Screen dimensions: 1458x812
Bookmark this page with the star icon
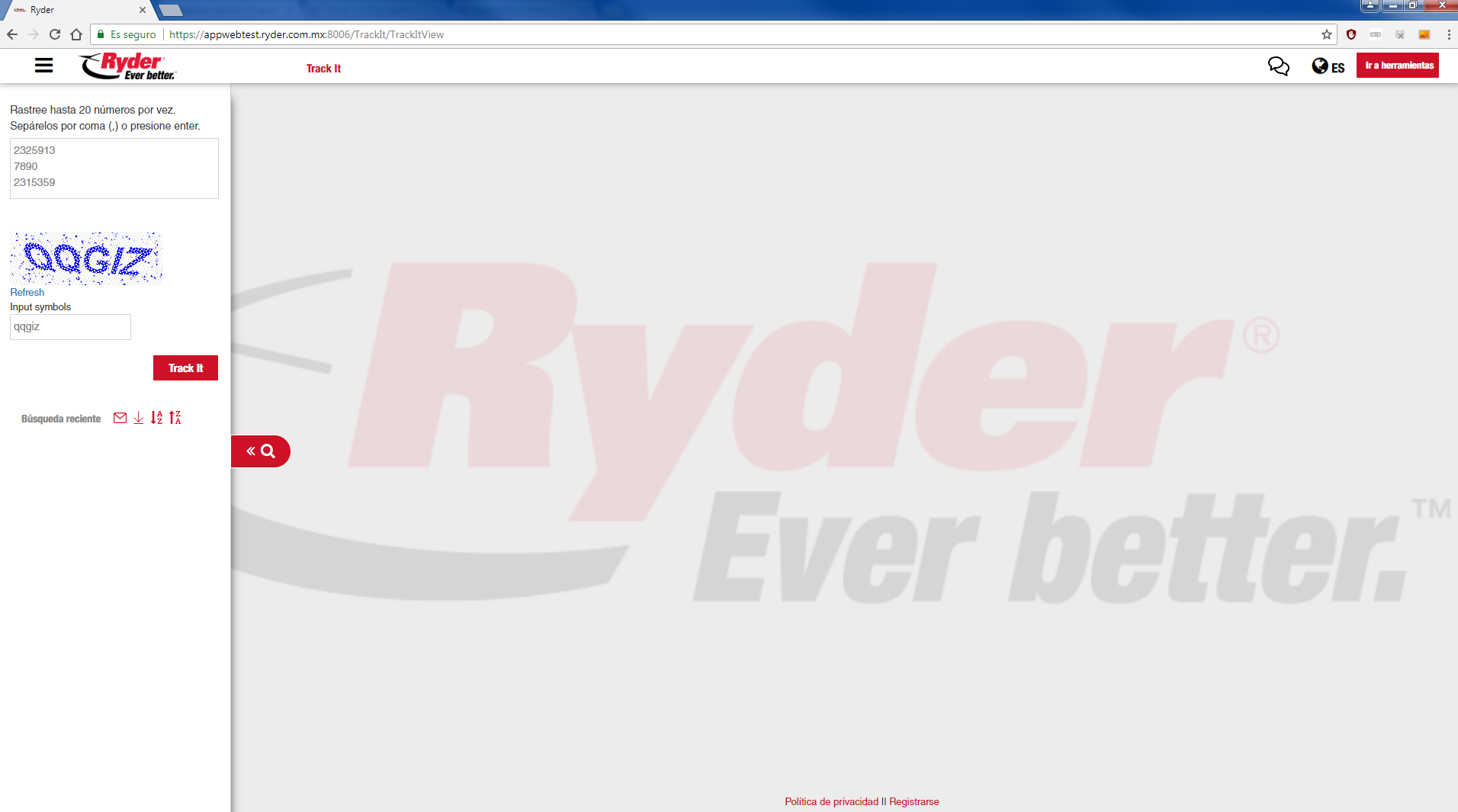pos(1326,34)
